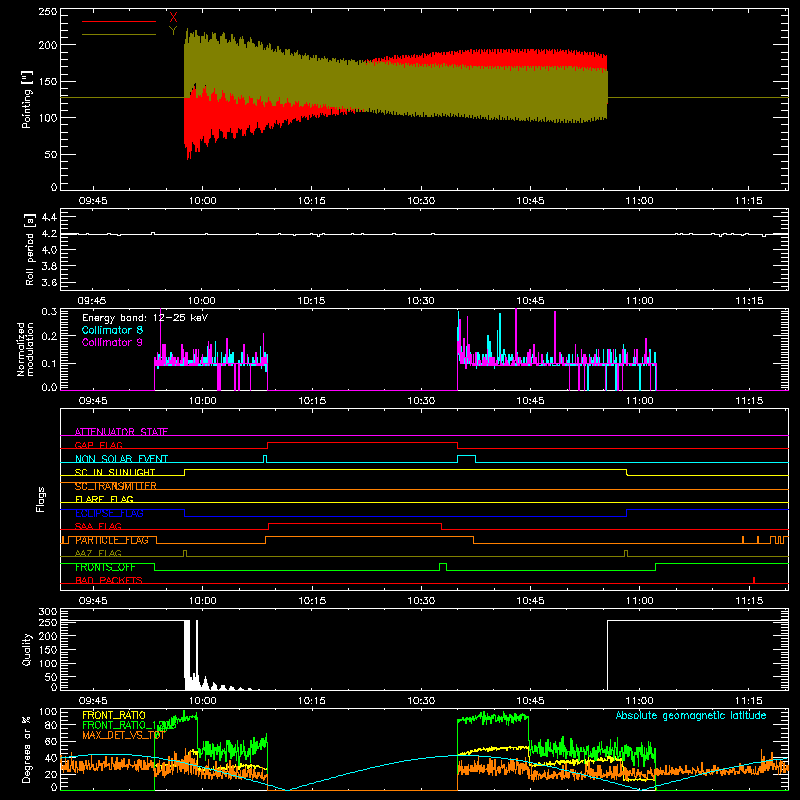800x800 pixels.
Task: Click the 'Pointing' y-axis title
Action: 27,99
